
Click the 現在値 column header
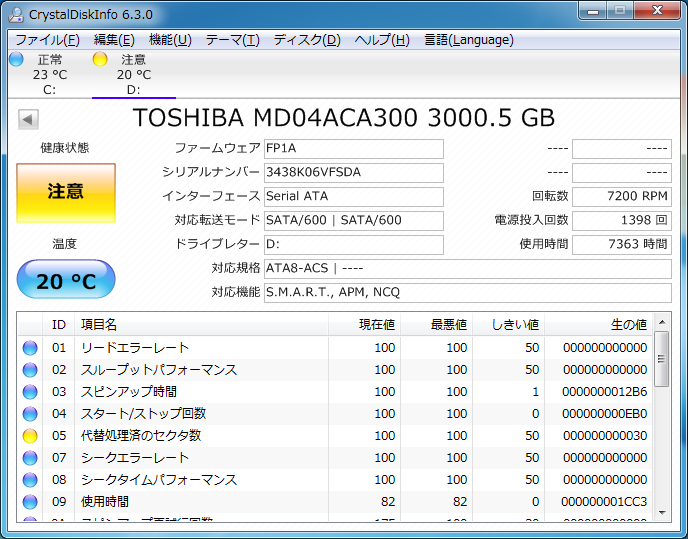pos(365,325)
